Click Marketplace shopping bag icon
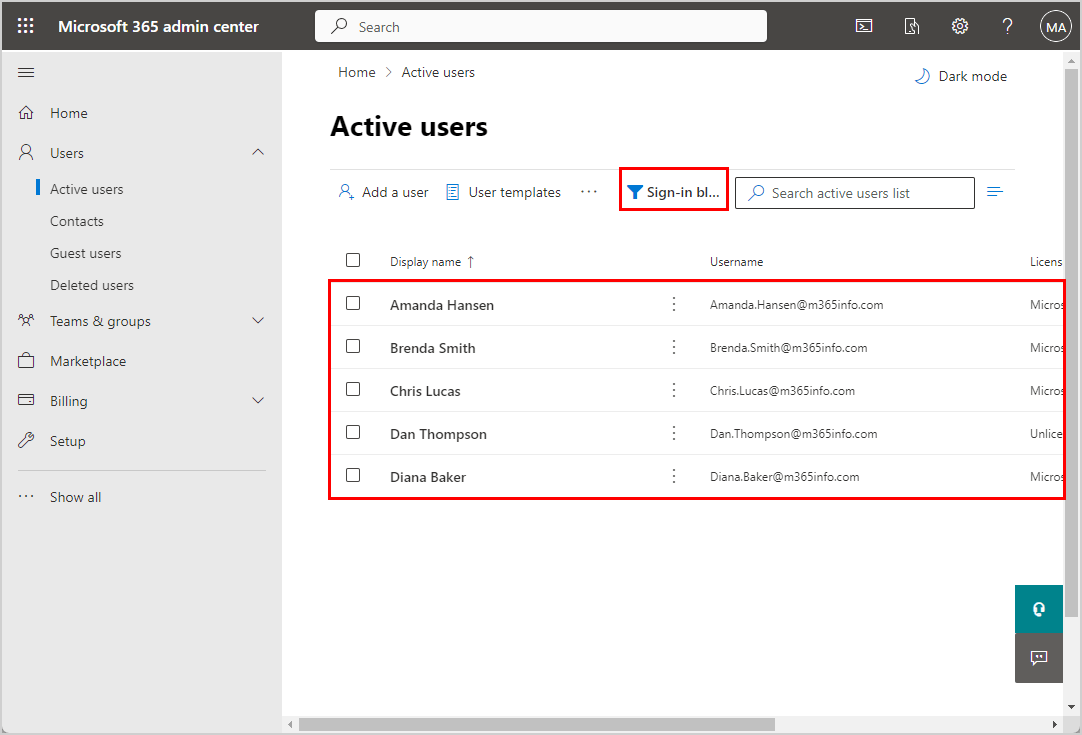The height and width of the screenshot is (735, 1082). tap(26, 360)
